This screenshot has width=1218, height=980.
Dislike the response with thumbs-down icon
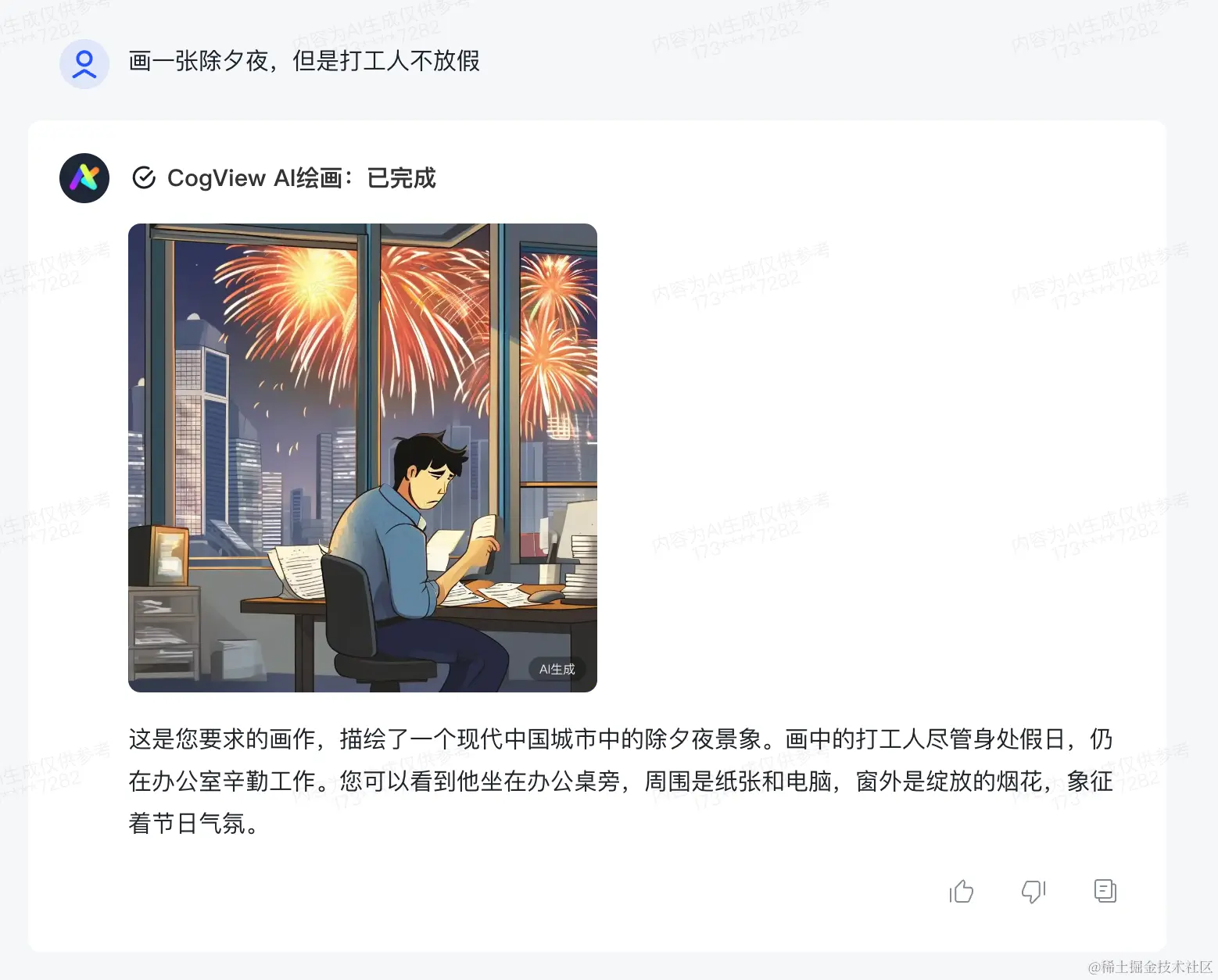[x=1034, y=891]
